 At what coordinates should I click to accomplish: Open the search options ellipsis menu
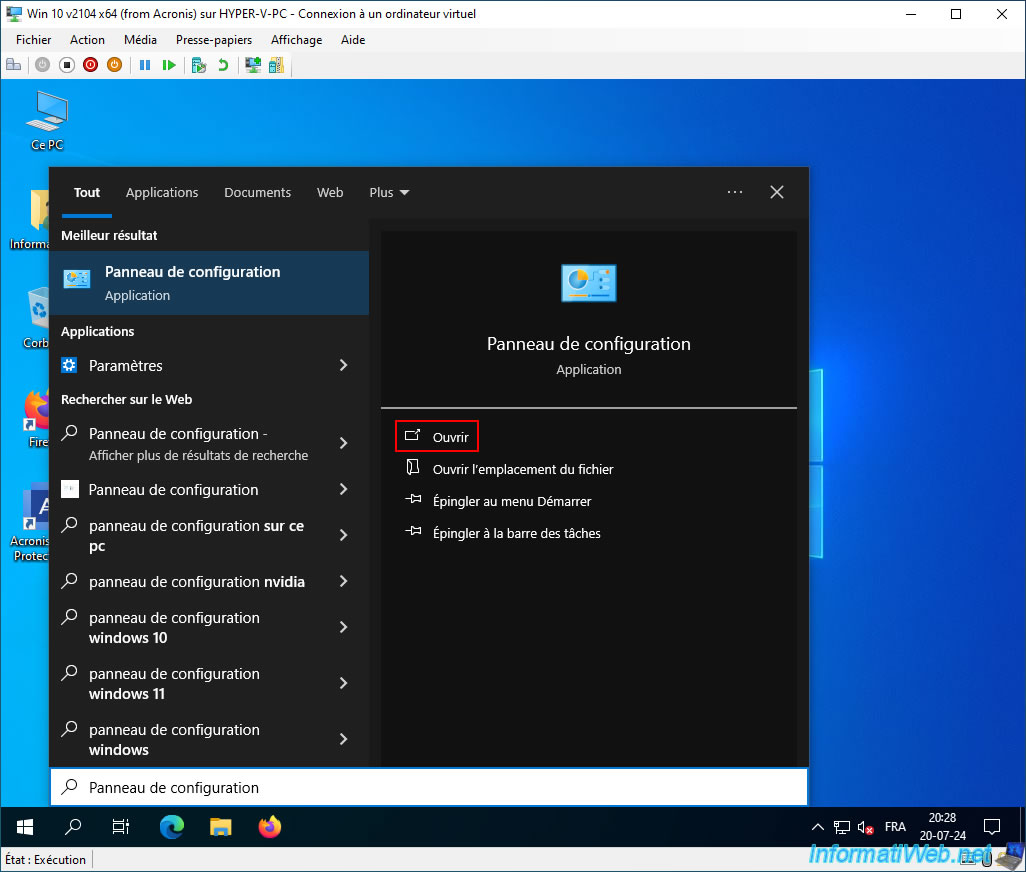735,192
